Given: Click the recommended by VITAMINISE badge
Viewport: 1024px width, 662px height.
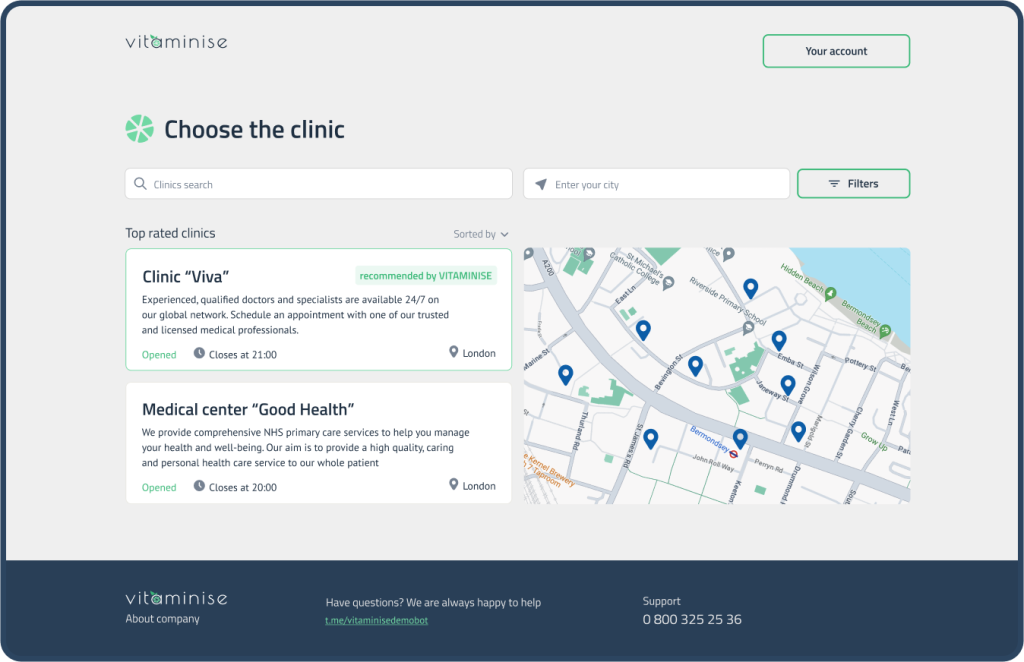Looking at the screenshot, I should 426,276.
